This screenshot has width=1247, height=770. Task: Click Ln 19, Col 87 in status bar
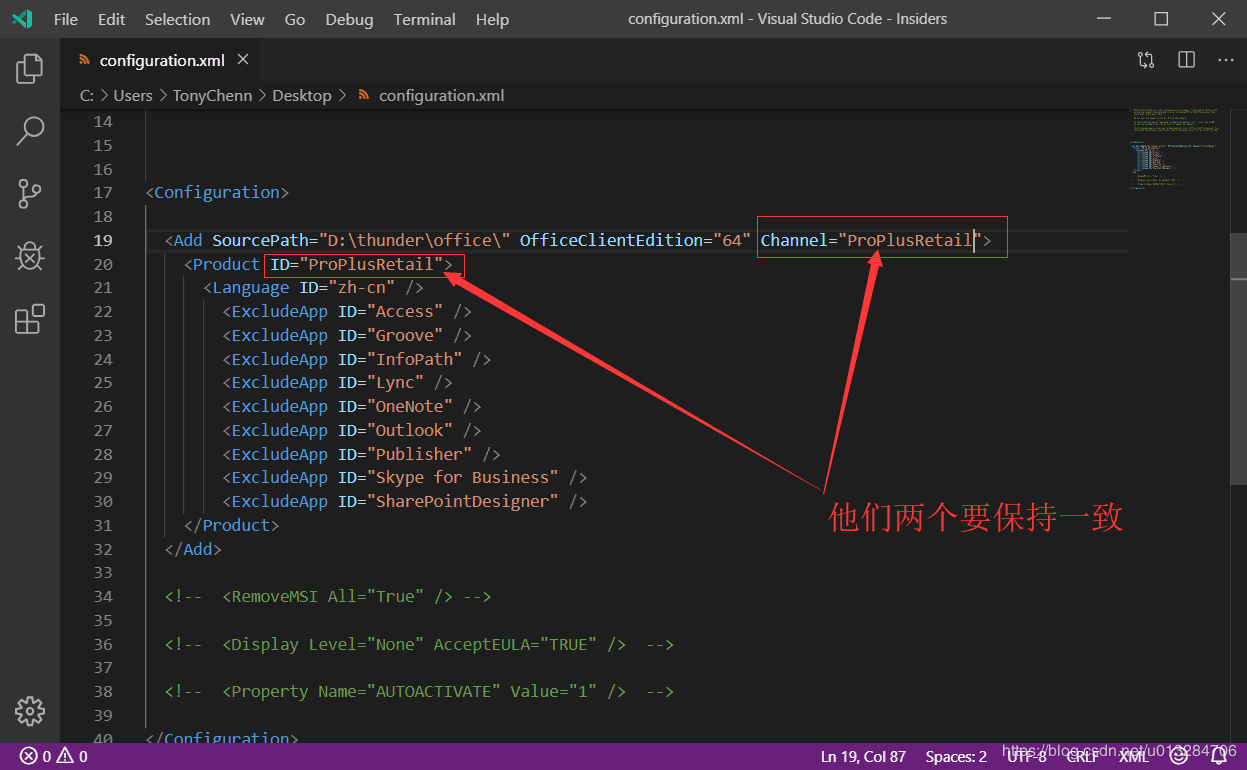[x=863, y=756]
